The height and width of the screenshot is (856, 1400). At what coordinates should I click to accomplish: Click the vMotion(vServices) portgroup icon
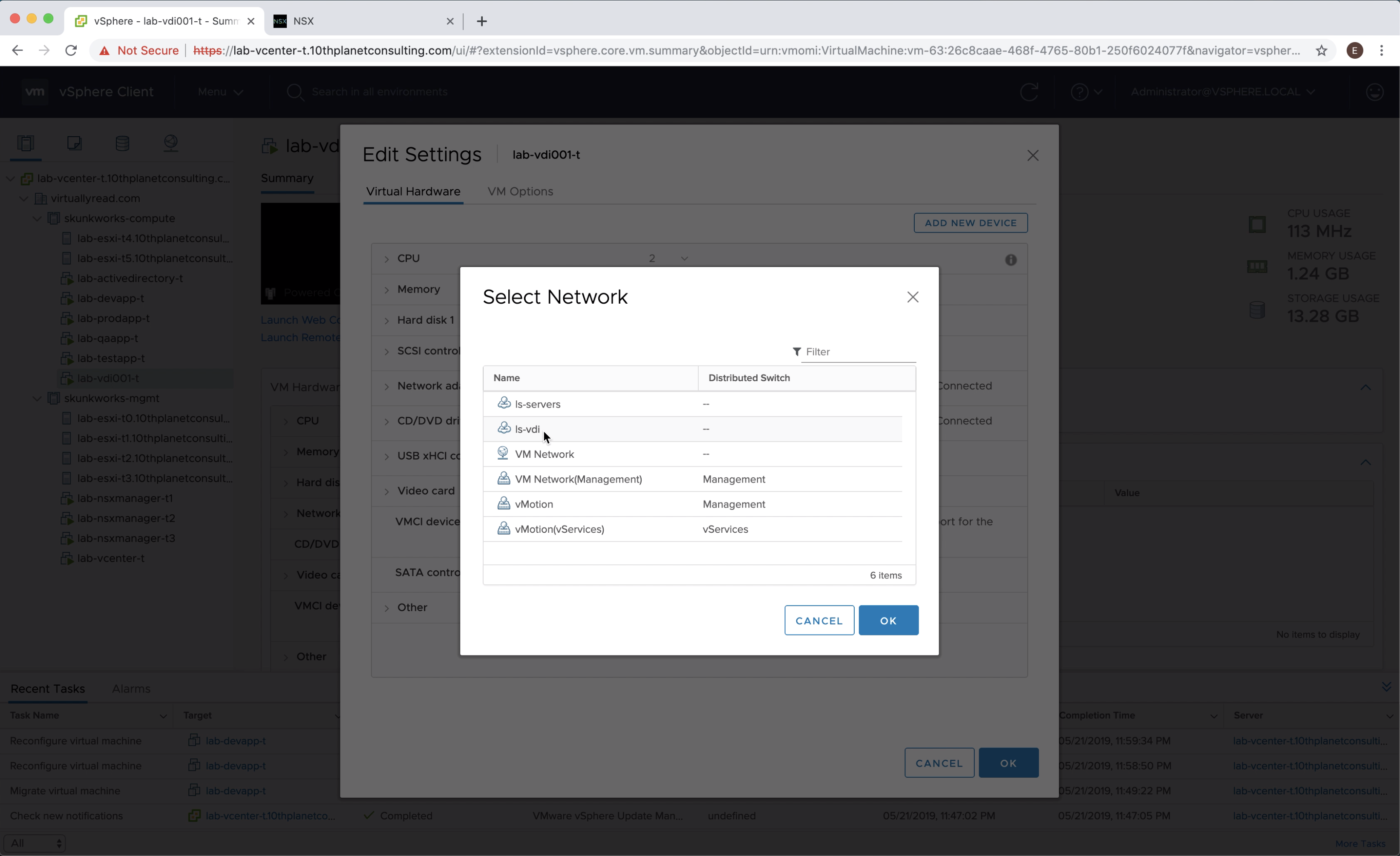504,529
